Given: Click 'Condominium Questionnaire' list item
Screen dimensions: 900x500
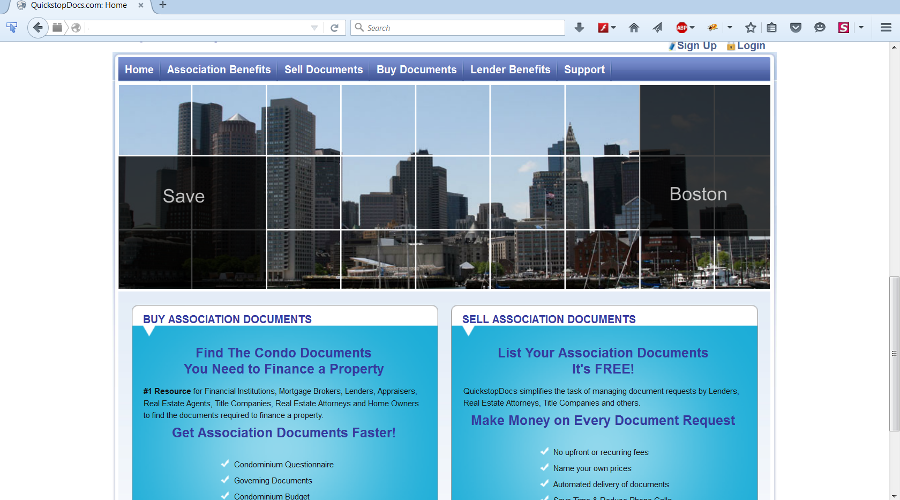Looking at the screenshot, I should [284, 464].
